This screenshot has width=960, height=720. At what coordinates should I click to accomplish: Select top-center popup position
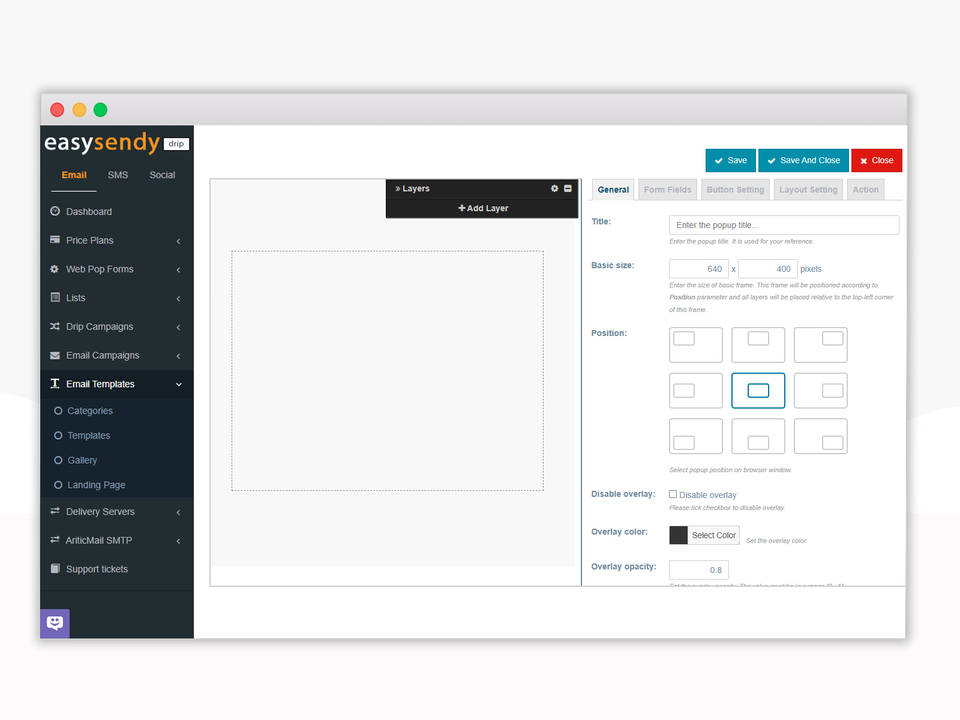click(758, 345)
